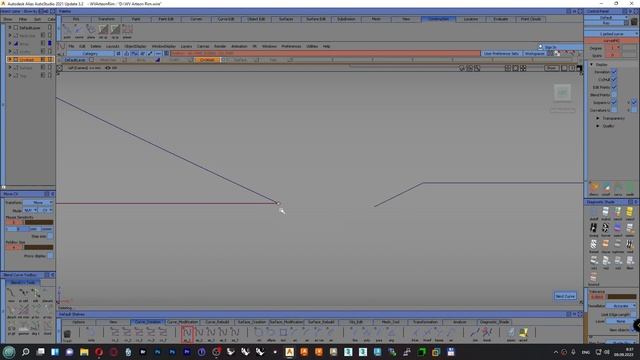Click the grid icon next to the Category field
The height and width of the screenshot is (360, 640).
pos(118,53)
